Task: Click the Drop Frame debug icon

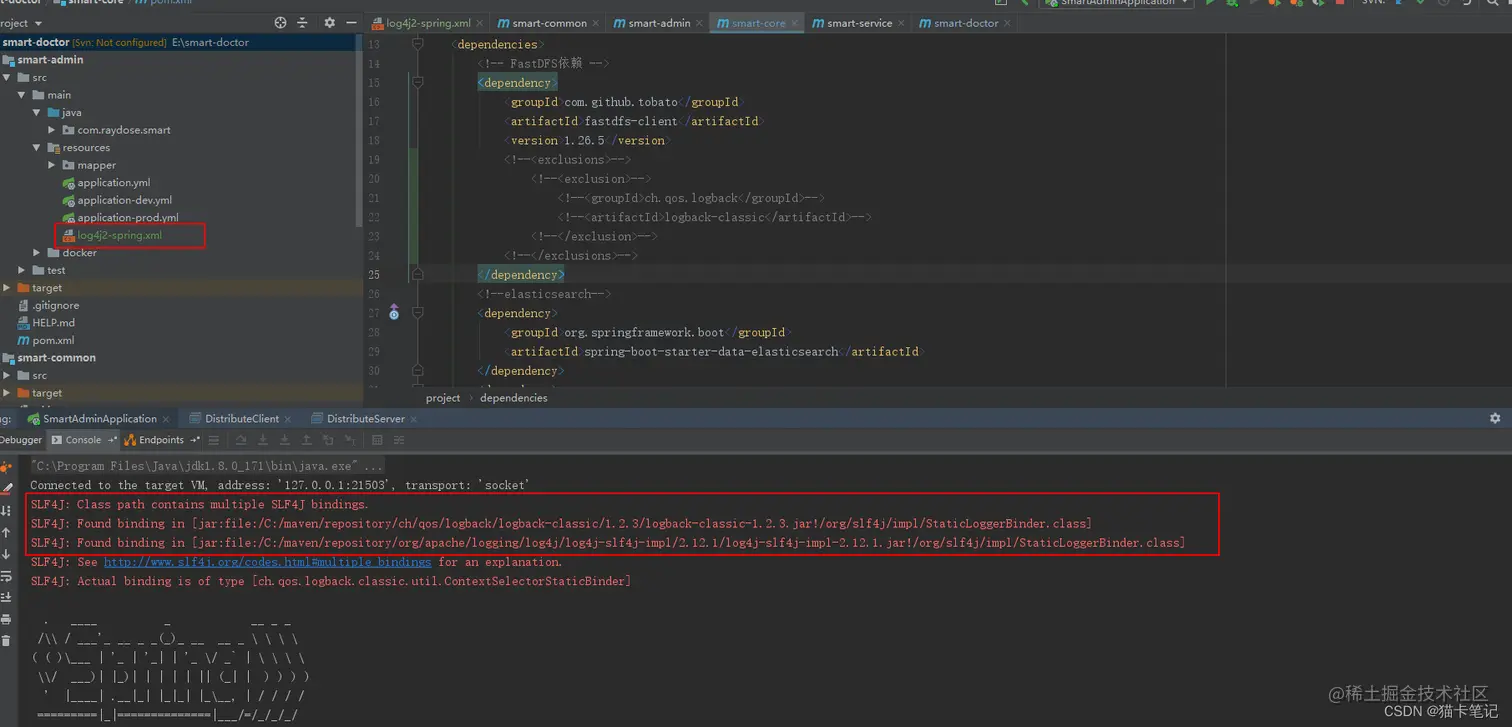Action: pos(329,440)
